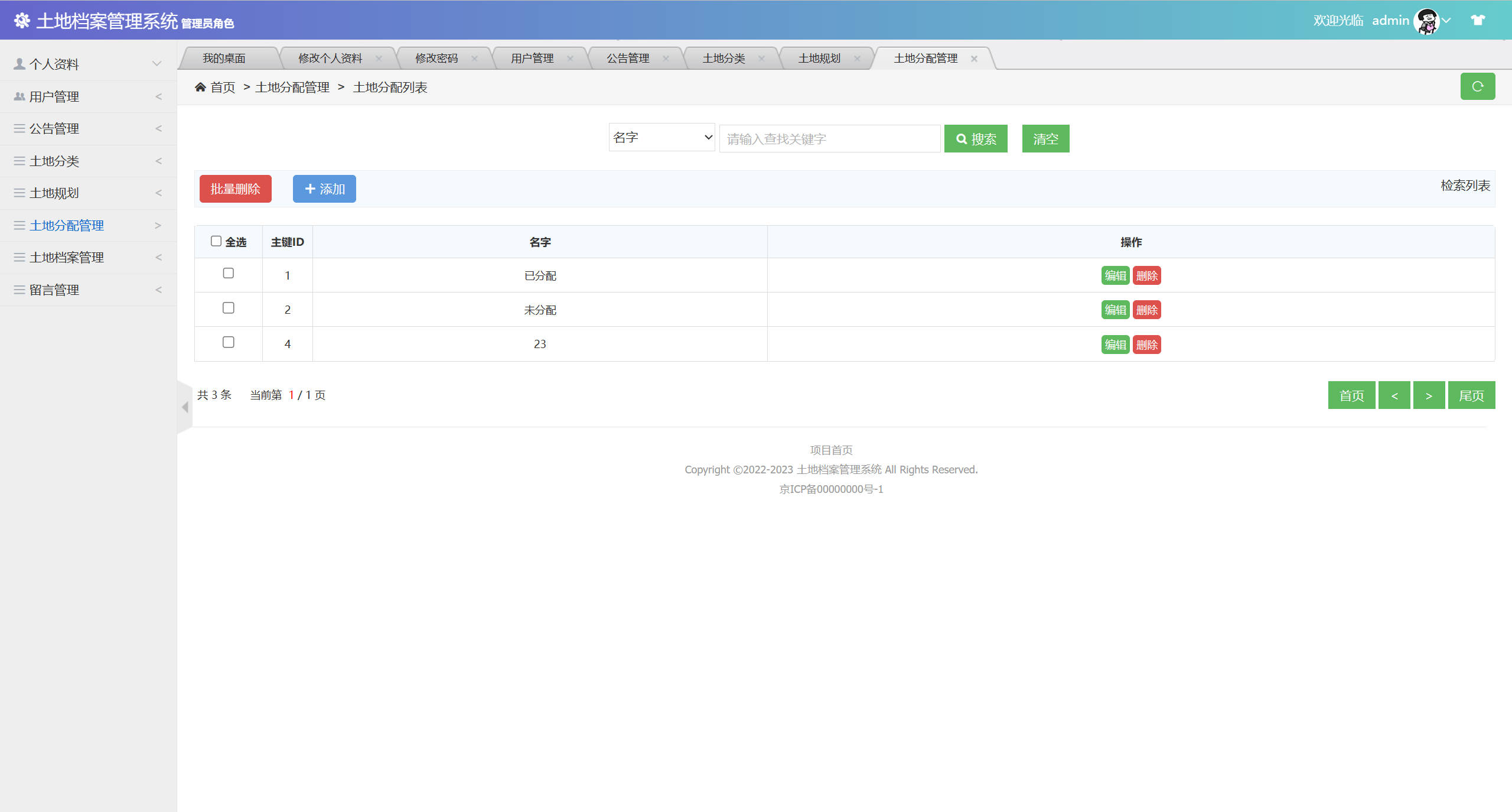Click the refresh icon at top right
The height and width of the screenshot is (812, 1512).
click(x=1478, y=86)
